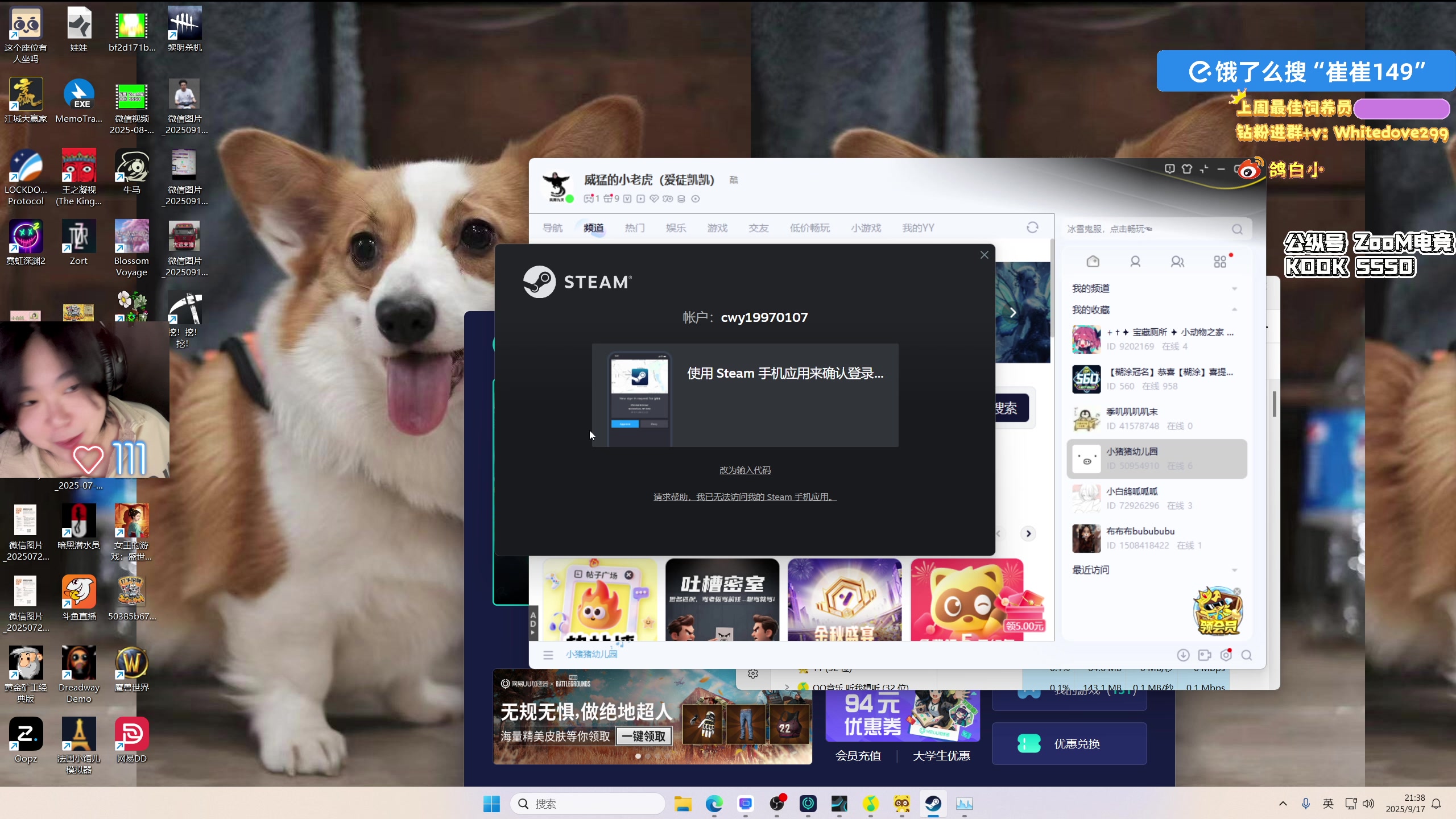Click the 小猪猪幼儿园 link in the YY bottom bar
This screenshot has width=1456, height=819.
pyautogui.click(x=591, y=654)
